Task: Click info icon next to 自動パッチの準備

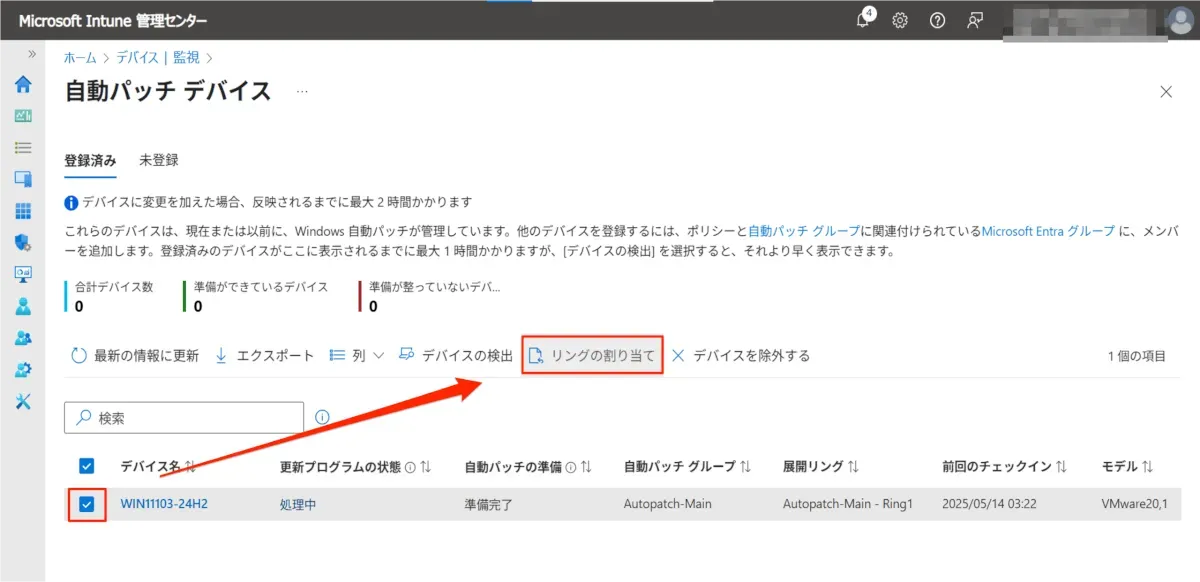Action: coord(571,466)
